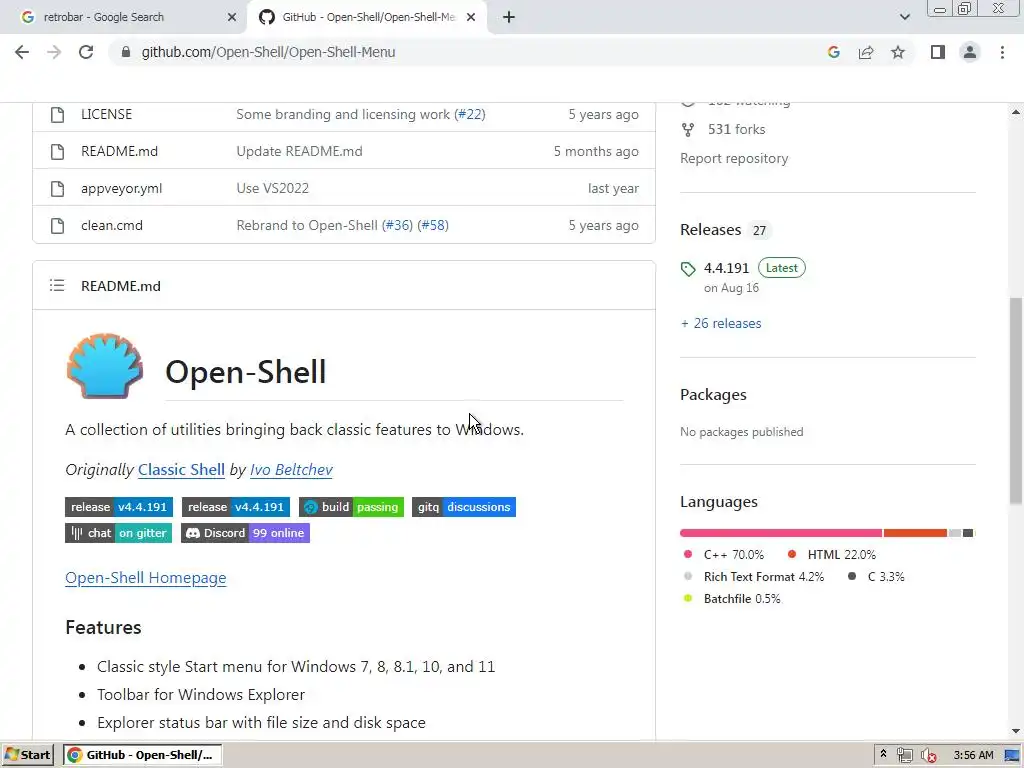This screenshot has height=768, width=1024.
Task: Open pull request #22 link
Action: point(470,114)
